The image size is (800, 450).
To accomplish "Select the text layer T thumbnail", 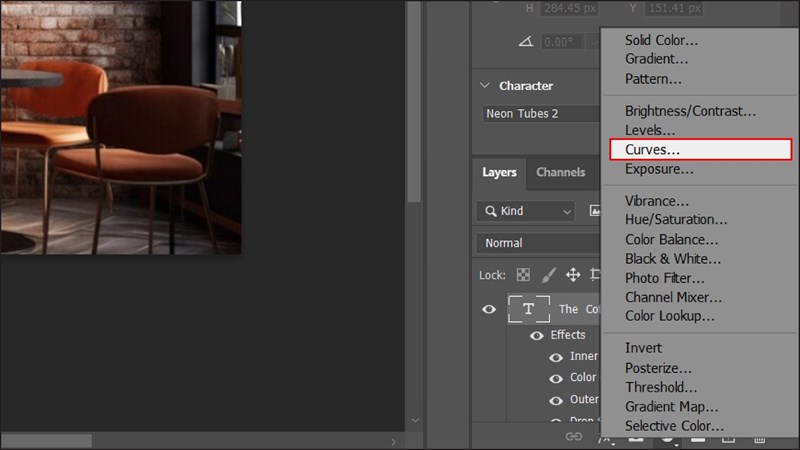I will coord(529,309).
